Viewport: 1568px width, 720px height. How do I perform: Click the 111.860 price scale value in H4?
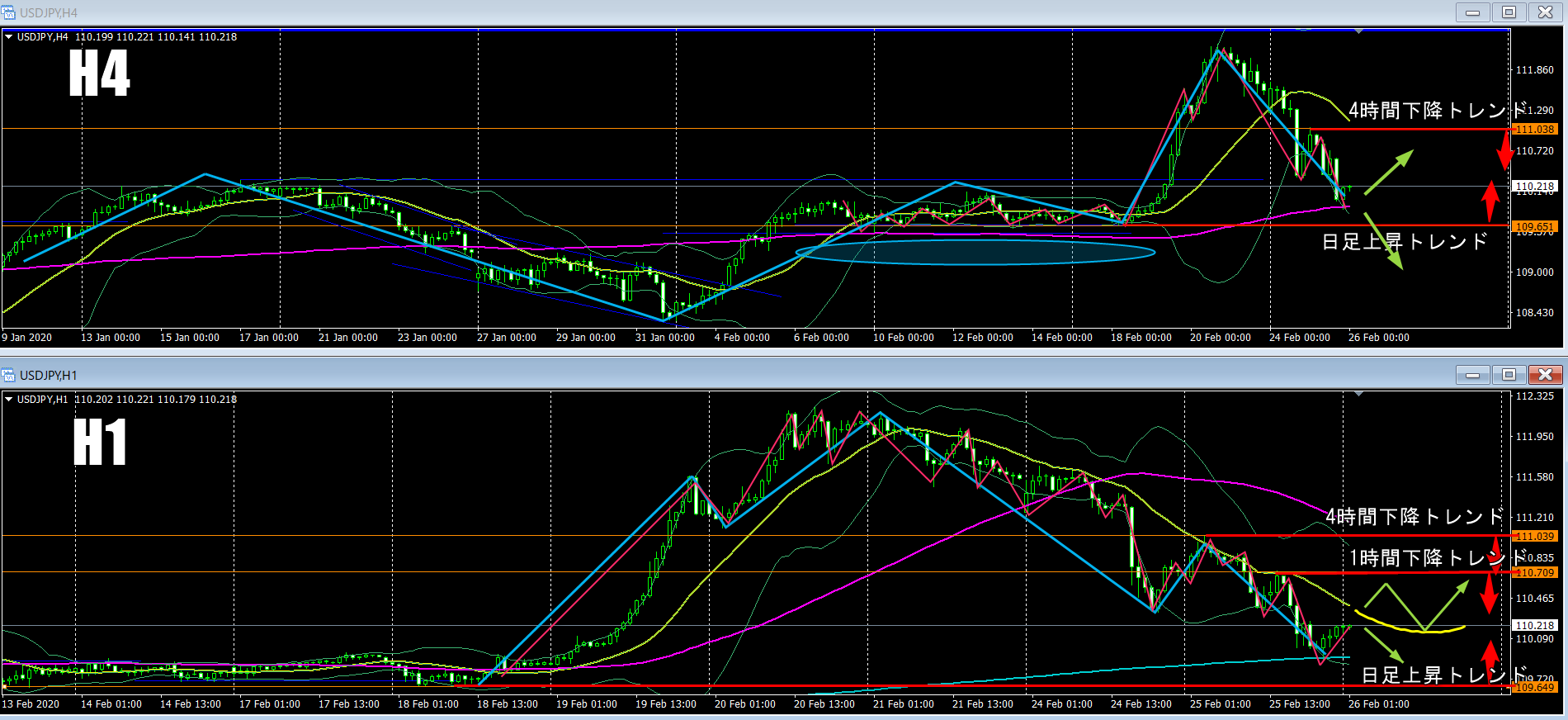1535,70
